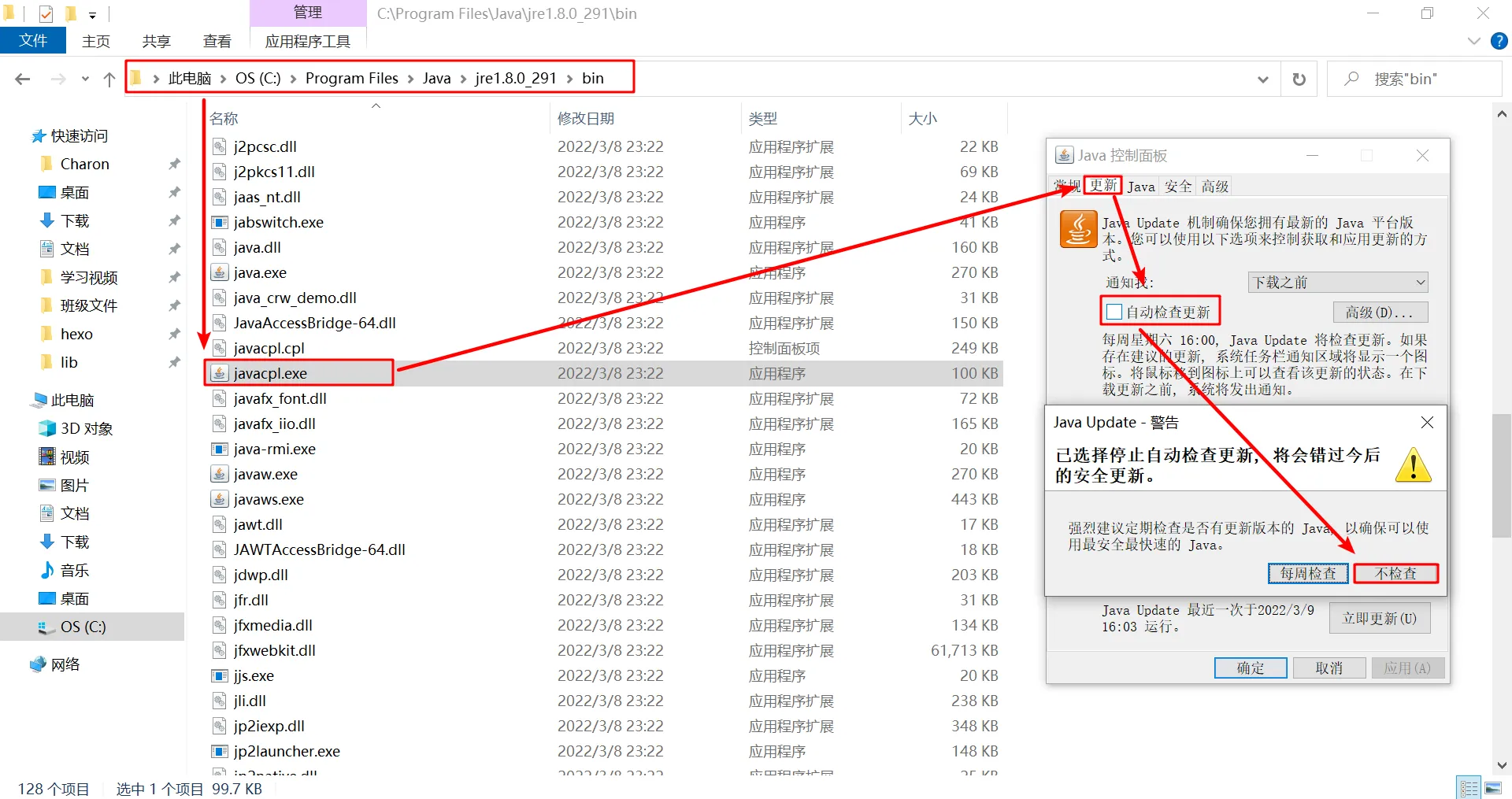
Task: Switch to the 主页 ribbon tab
Action: coord(96,41)
